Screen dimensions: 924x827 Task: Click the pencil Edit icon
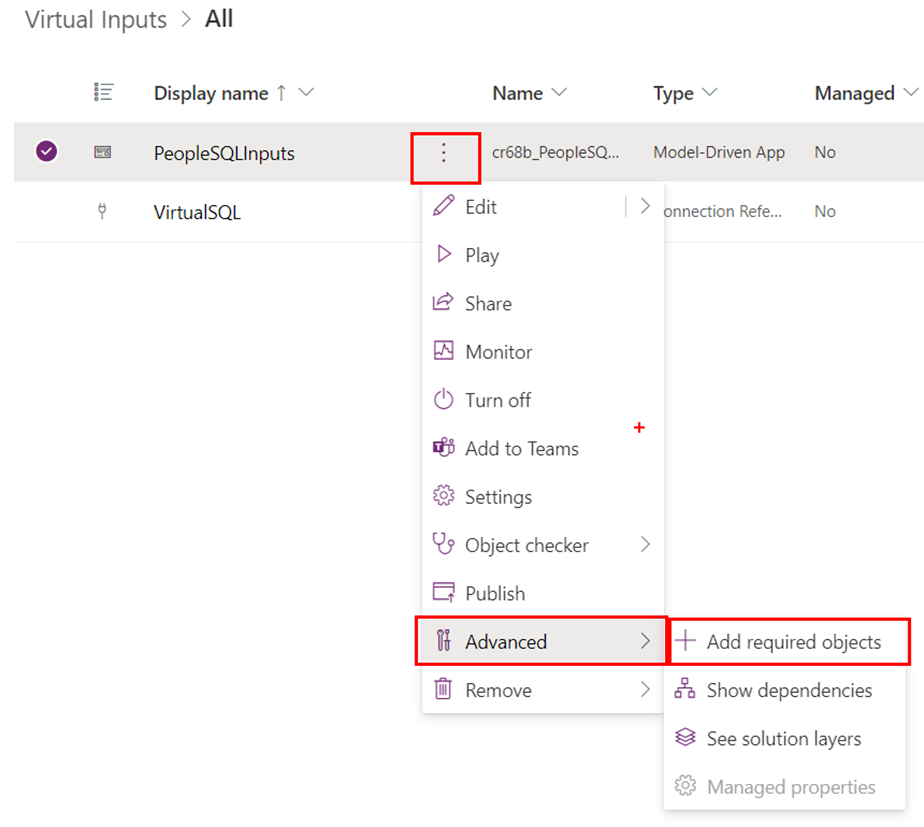pyautogui.click(x=443, y=206)
